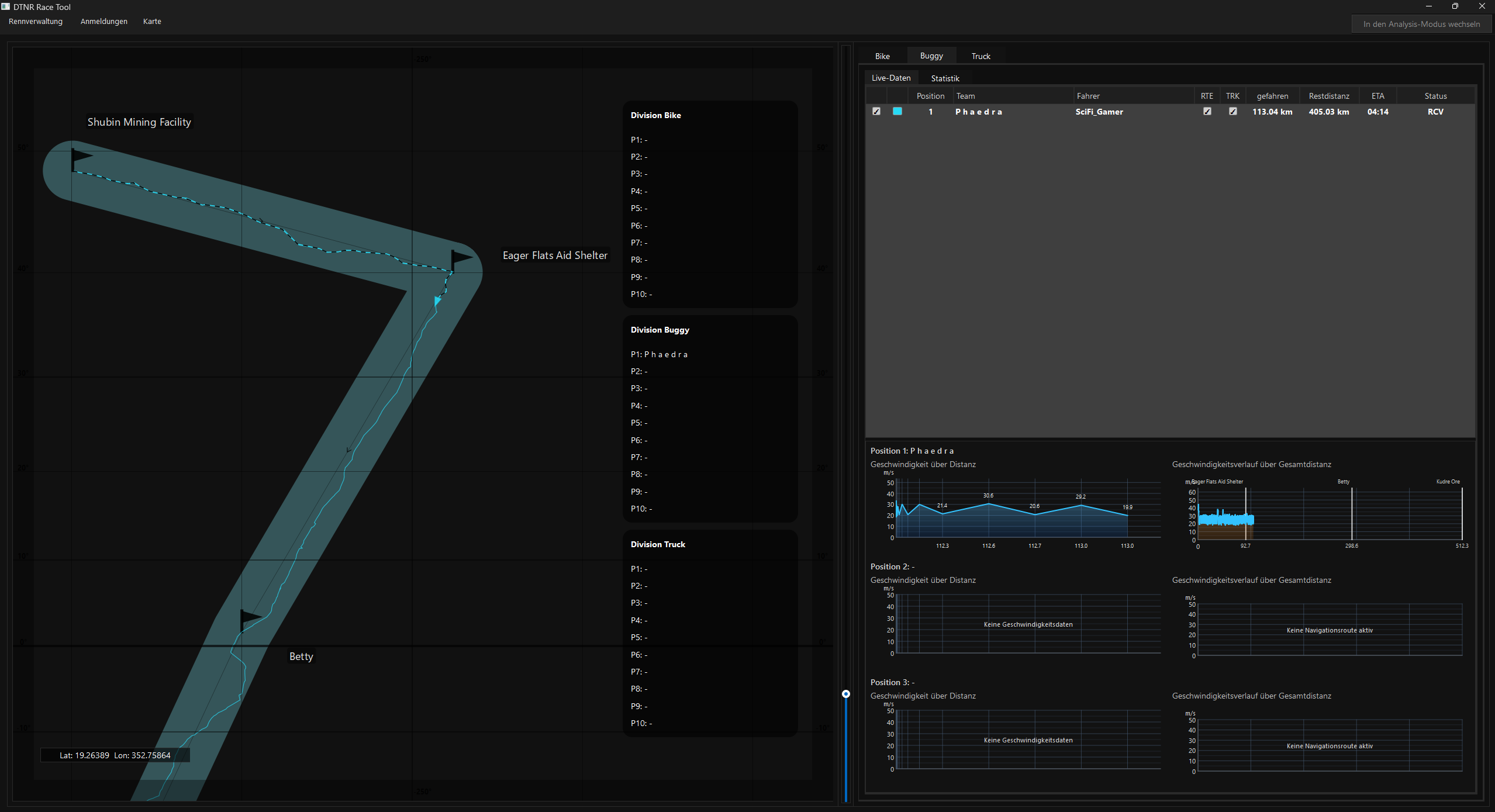Select the Buggy division tab
Image resolution: width=1495 pixels, height=812 pixels.
pos(931,56)
